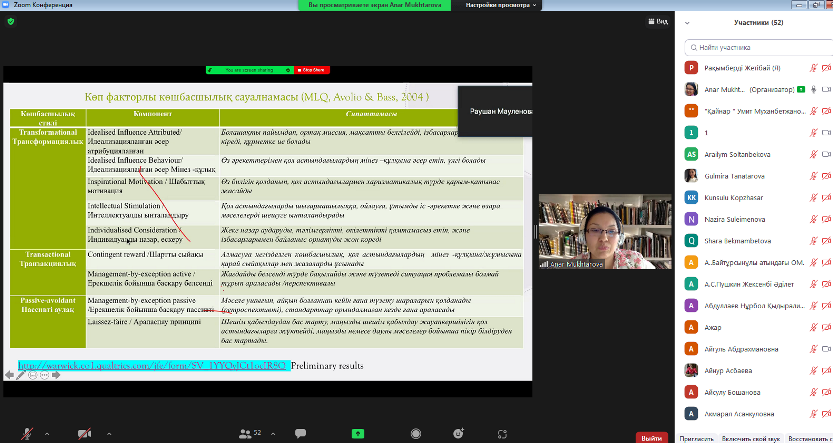Click the Leave meeting red button

(652, 436)
